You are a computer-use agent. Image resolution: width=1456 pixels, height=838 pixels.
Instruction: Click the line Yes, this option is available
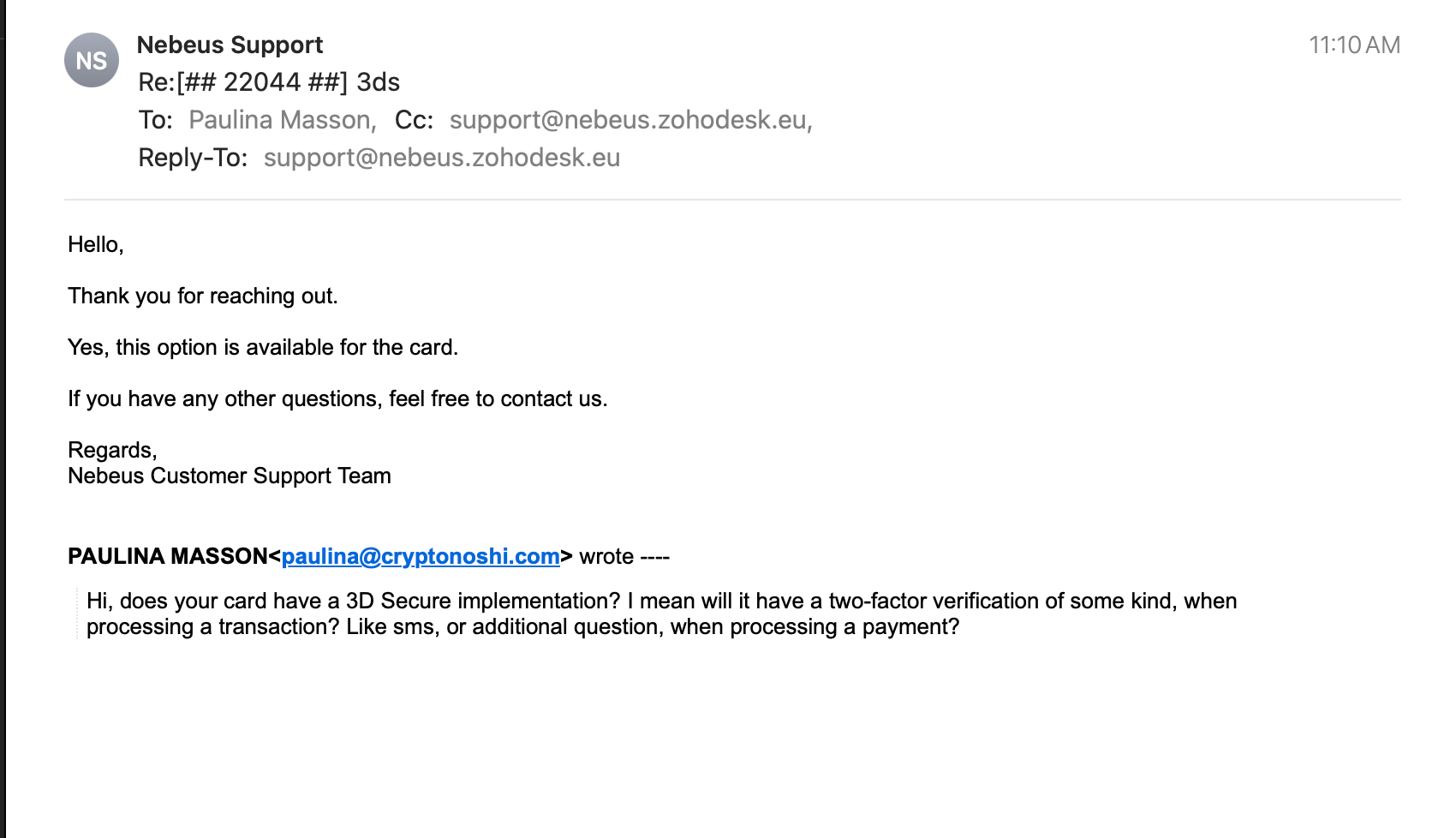263,348
